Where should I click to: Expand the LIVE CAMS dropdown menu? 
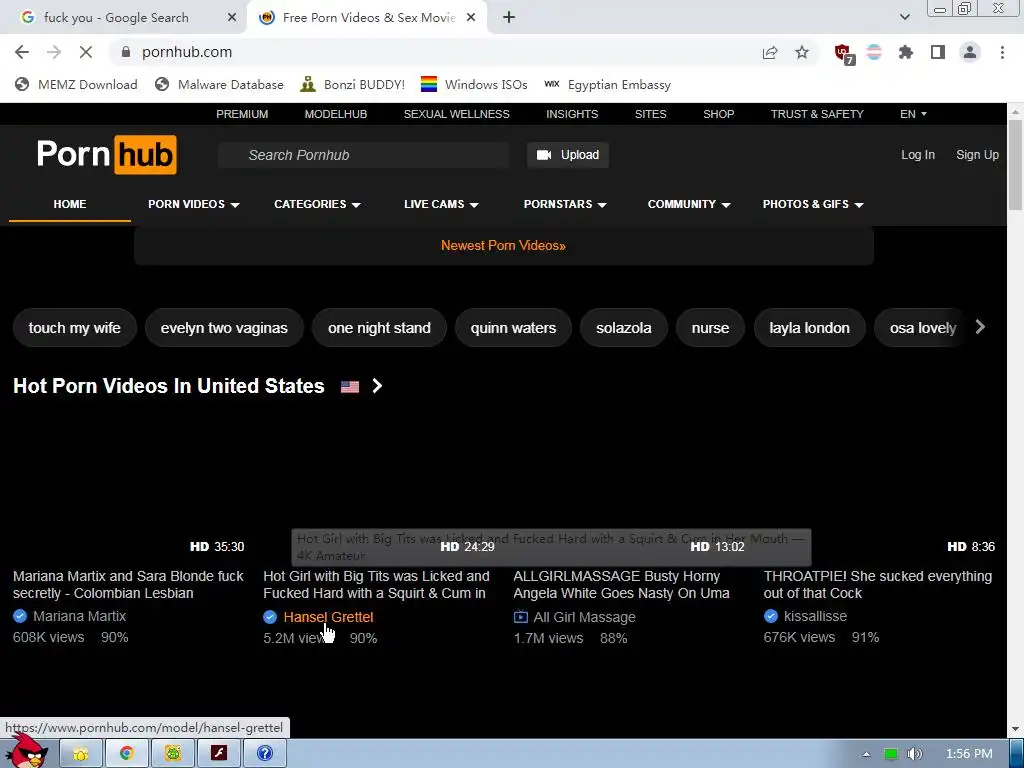point(441,204)
